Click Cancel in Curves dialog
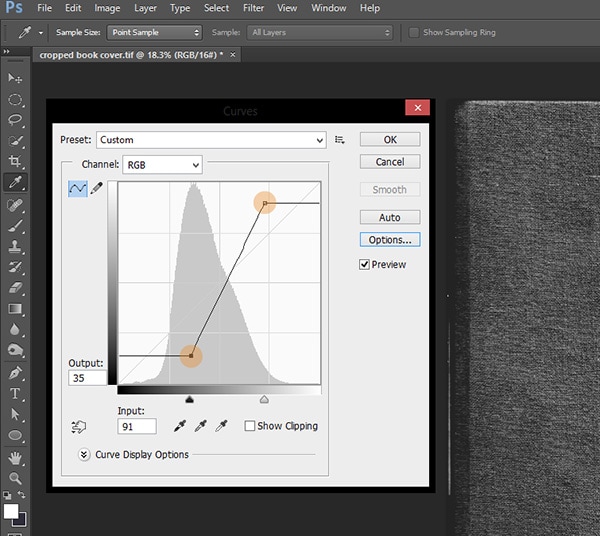 click(x=390, y=162)
